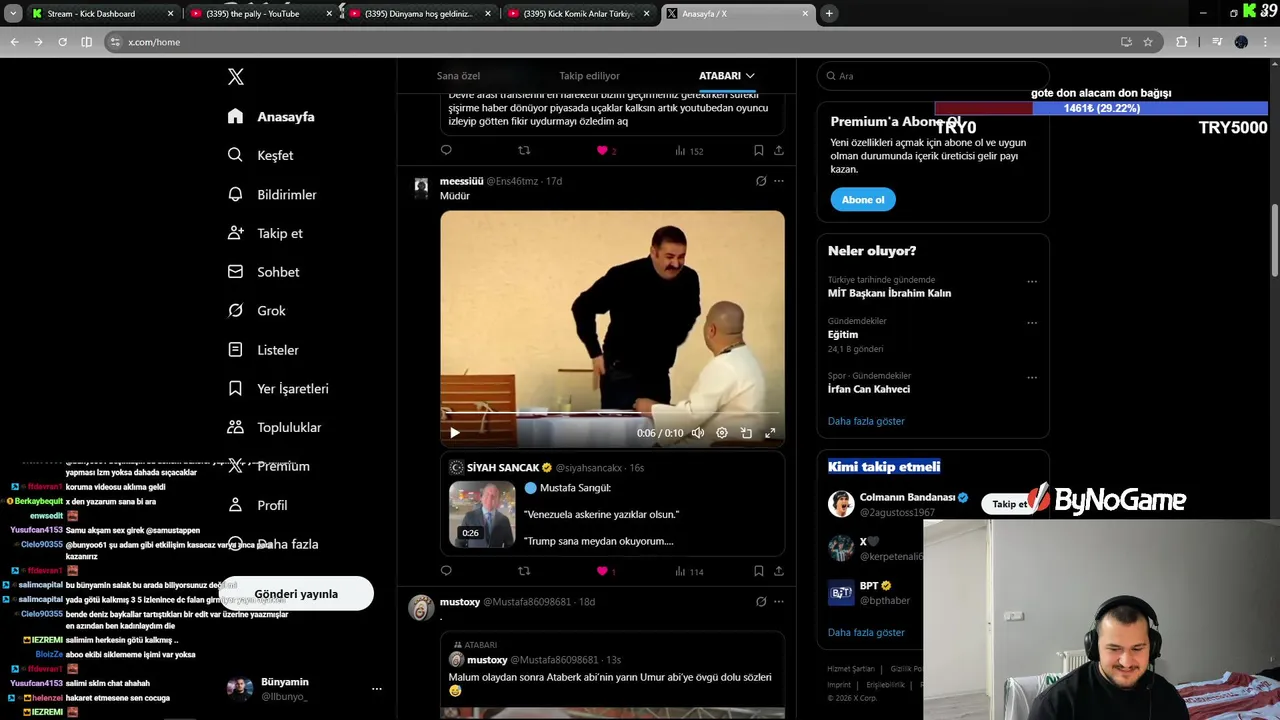Screen dimensions: 1280x720
Task: Open more menu for MİT Başkanı trend
Action: [x=1032, y=282]
